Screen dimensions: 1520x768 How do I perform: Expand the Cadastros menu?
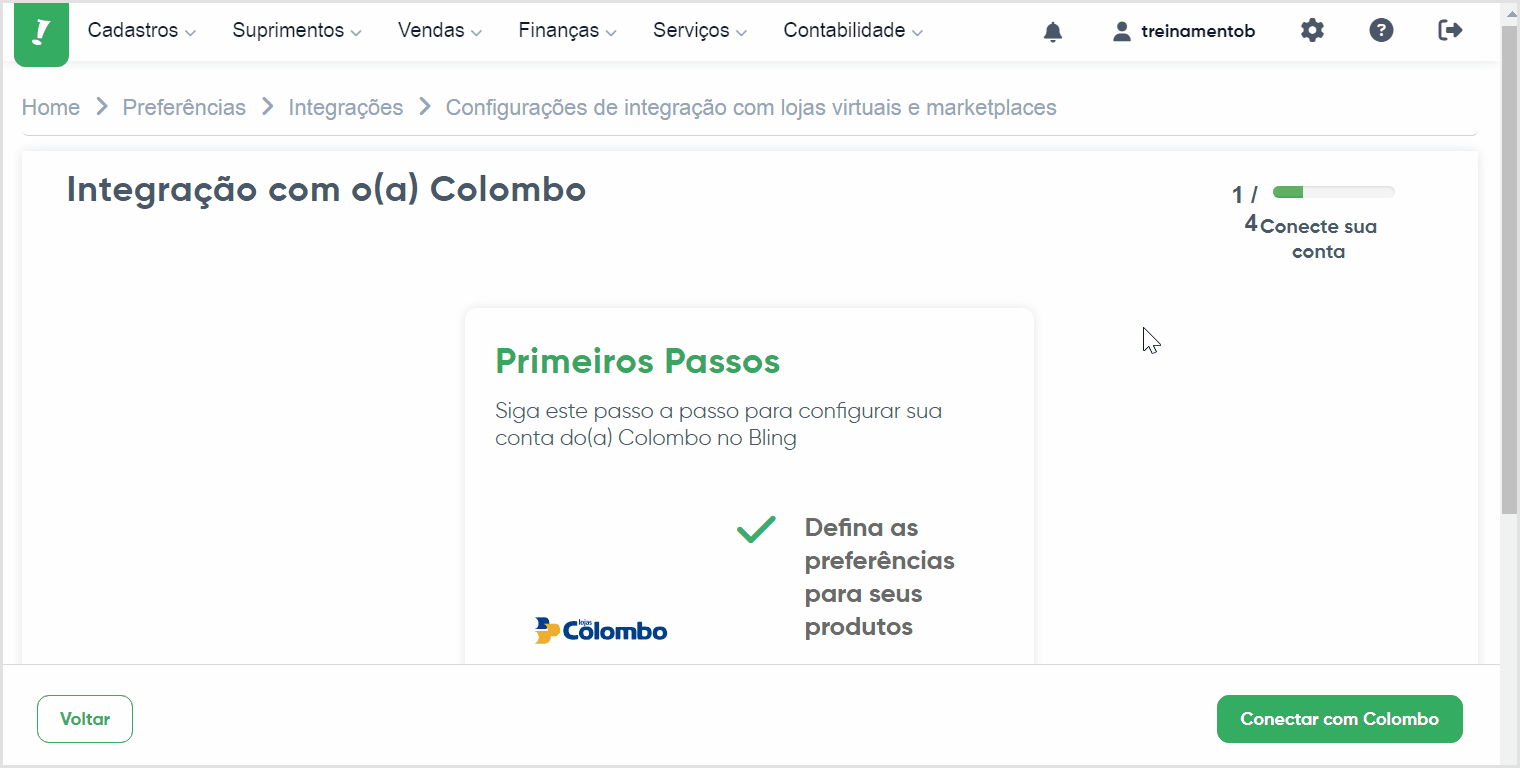(142, 31)
